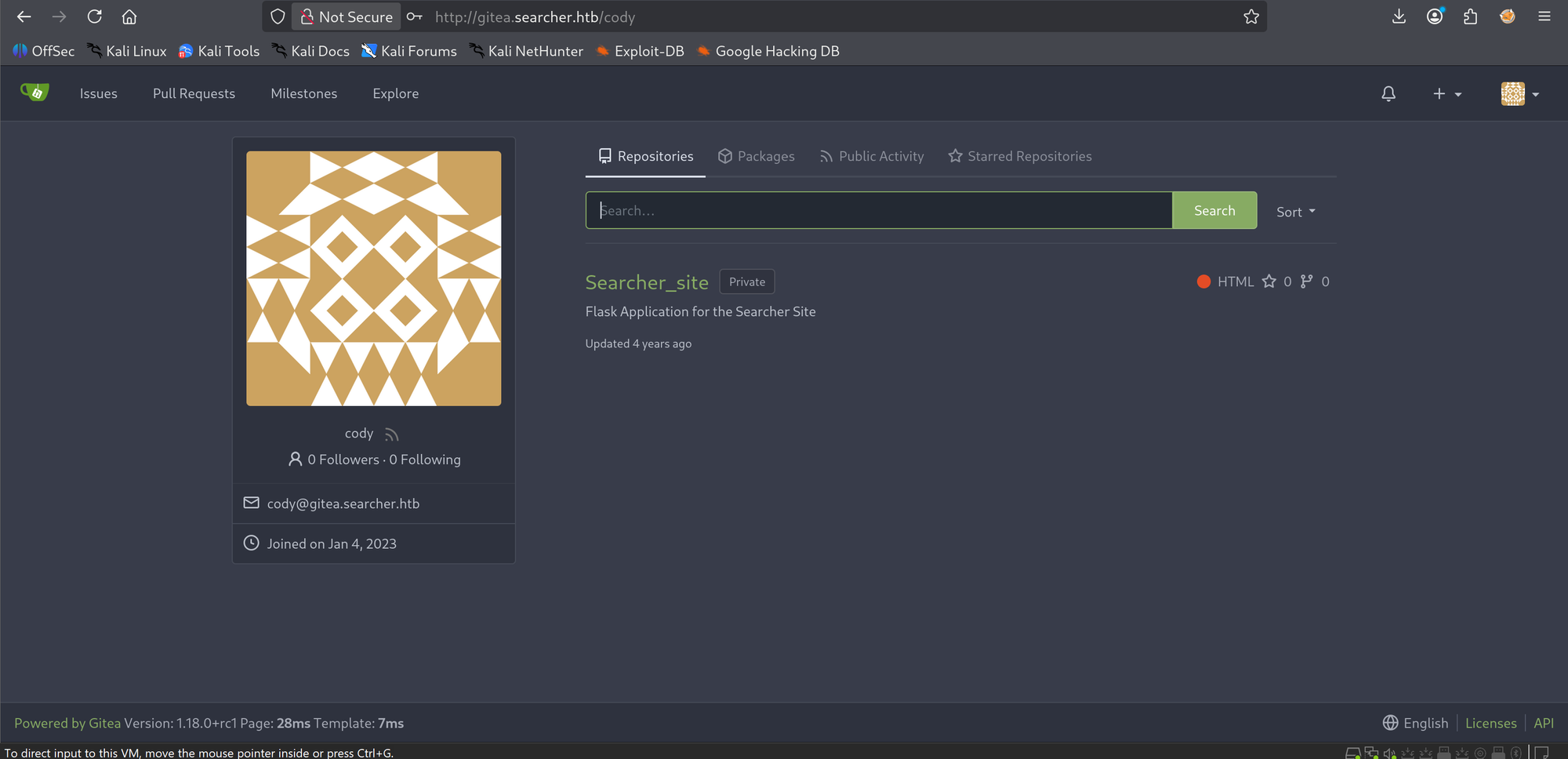Open the English language selector

tap(1416, 723)
